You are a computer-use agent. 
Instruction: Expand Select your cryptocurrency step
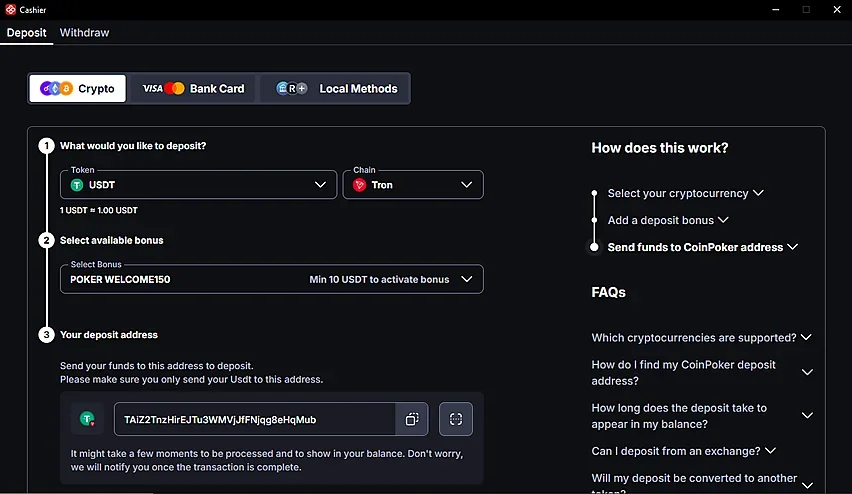click(686, 193)
